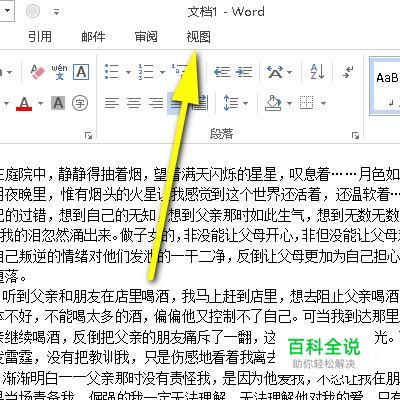The image size is (400, 400).
Task: Switch to the 邮件 tab
Action: click(93, 36)
